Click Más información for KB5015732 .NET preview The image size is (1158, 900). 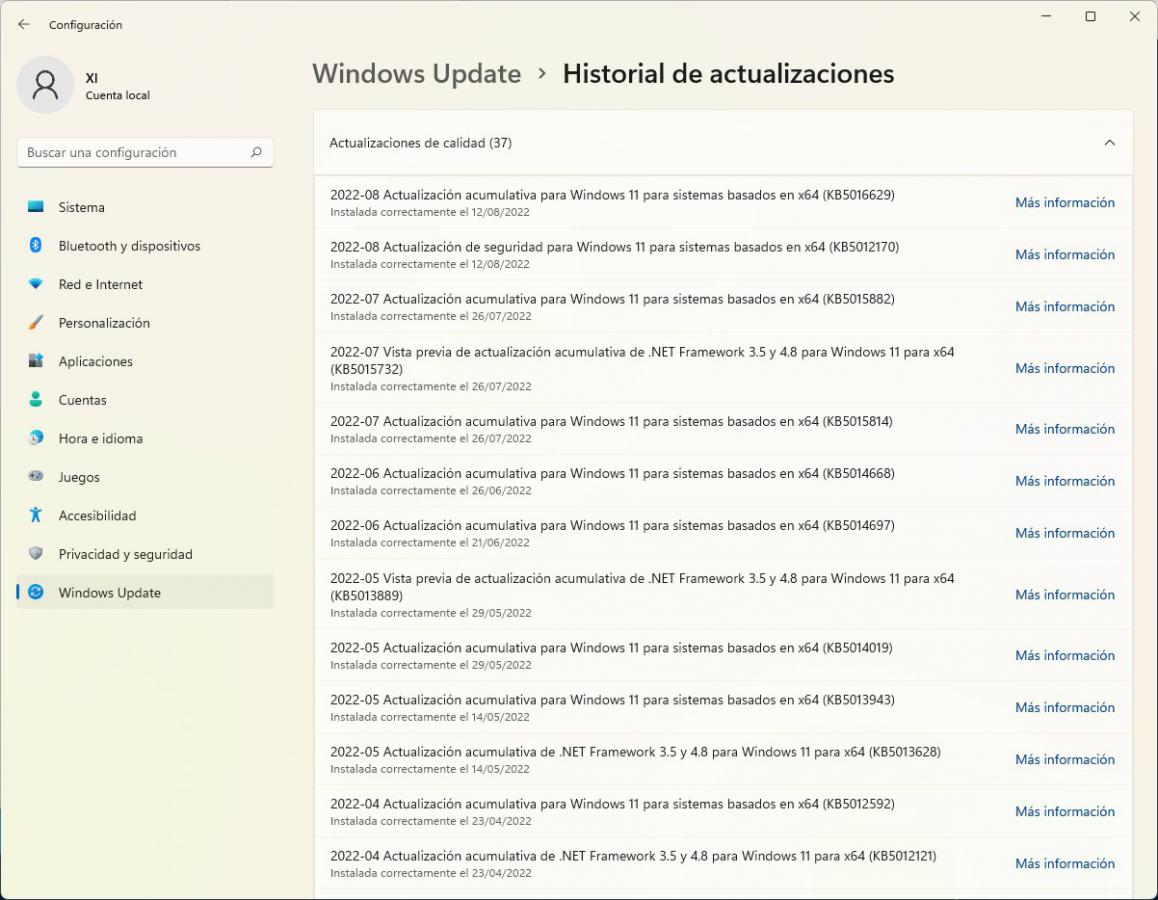tap(1064, 368)
